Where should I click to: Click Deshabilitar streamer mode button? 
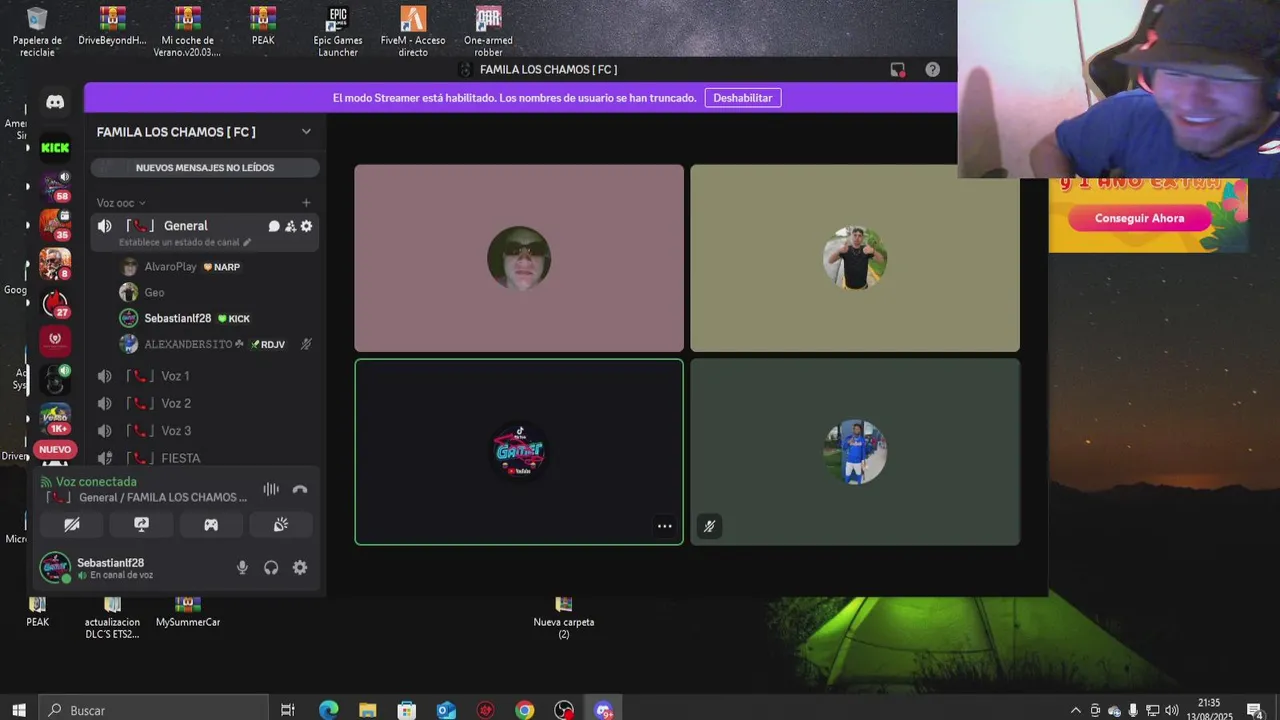[743, 98]
